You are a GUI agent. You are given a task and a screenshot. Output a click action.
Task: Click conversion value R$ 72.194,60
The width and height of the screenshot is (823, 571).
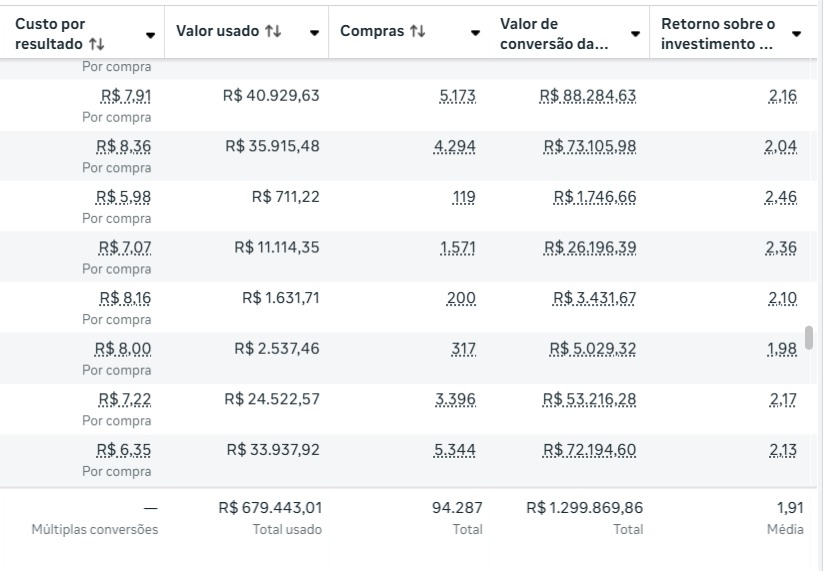589,450
